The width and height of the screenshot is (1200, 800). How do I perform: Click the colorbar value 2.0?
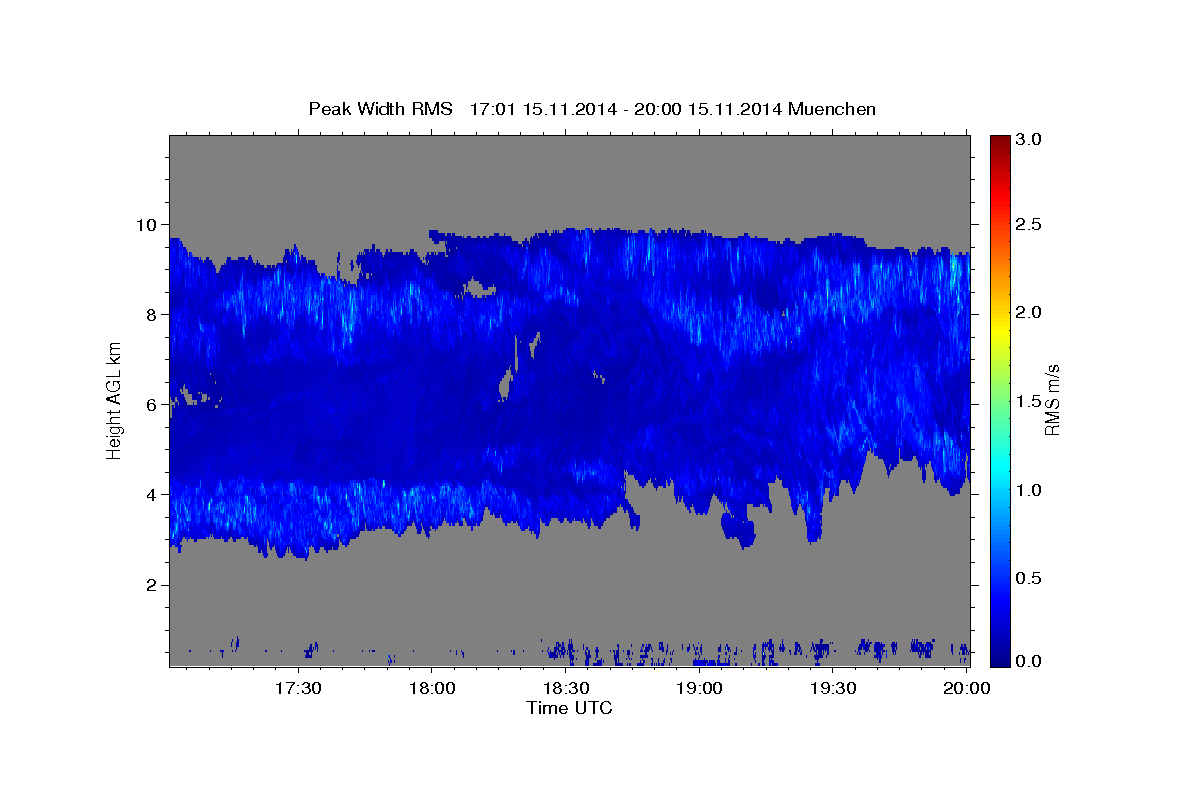pos(1029,313)
